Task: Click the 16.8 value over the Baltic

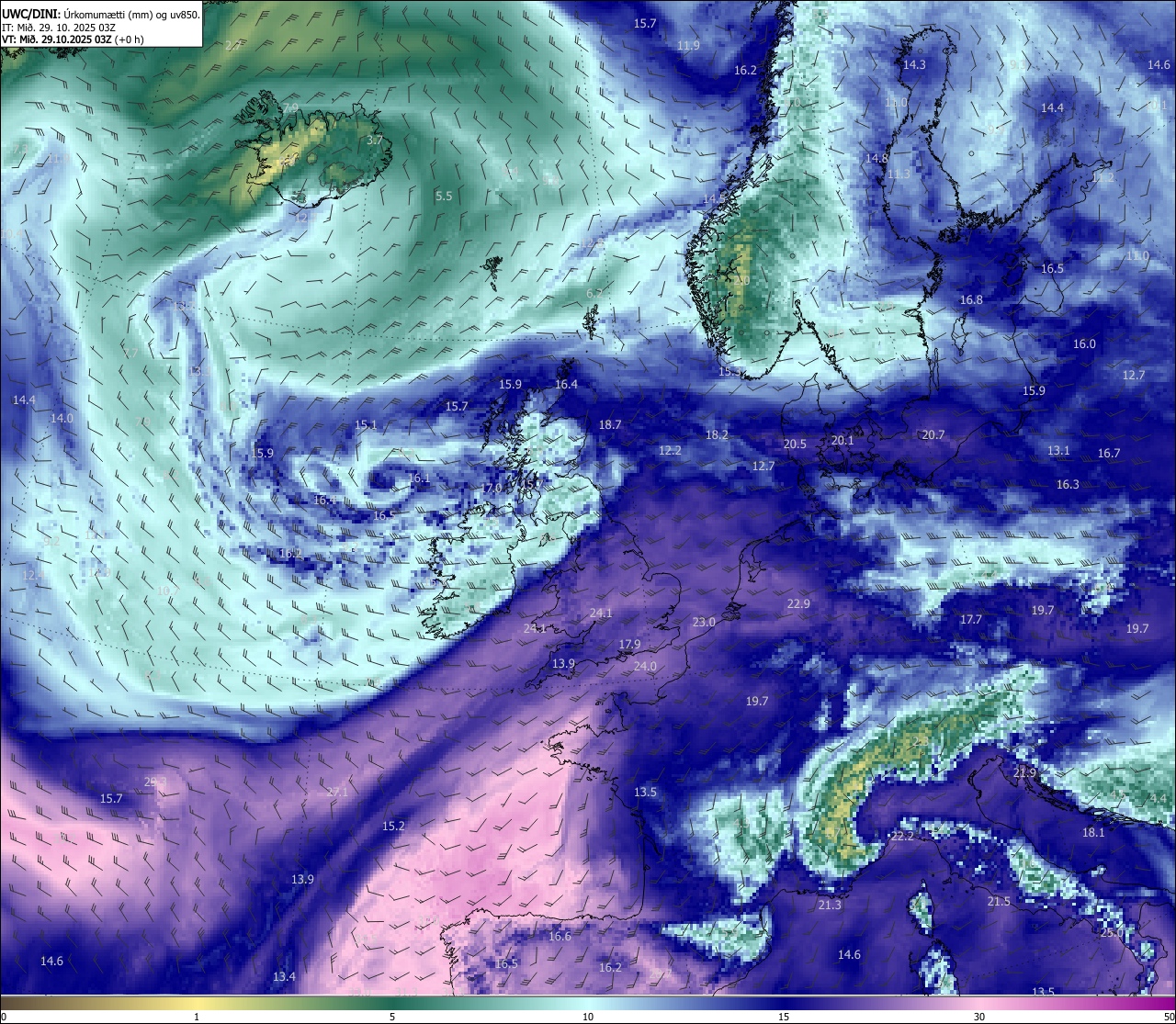Action: 971,299
